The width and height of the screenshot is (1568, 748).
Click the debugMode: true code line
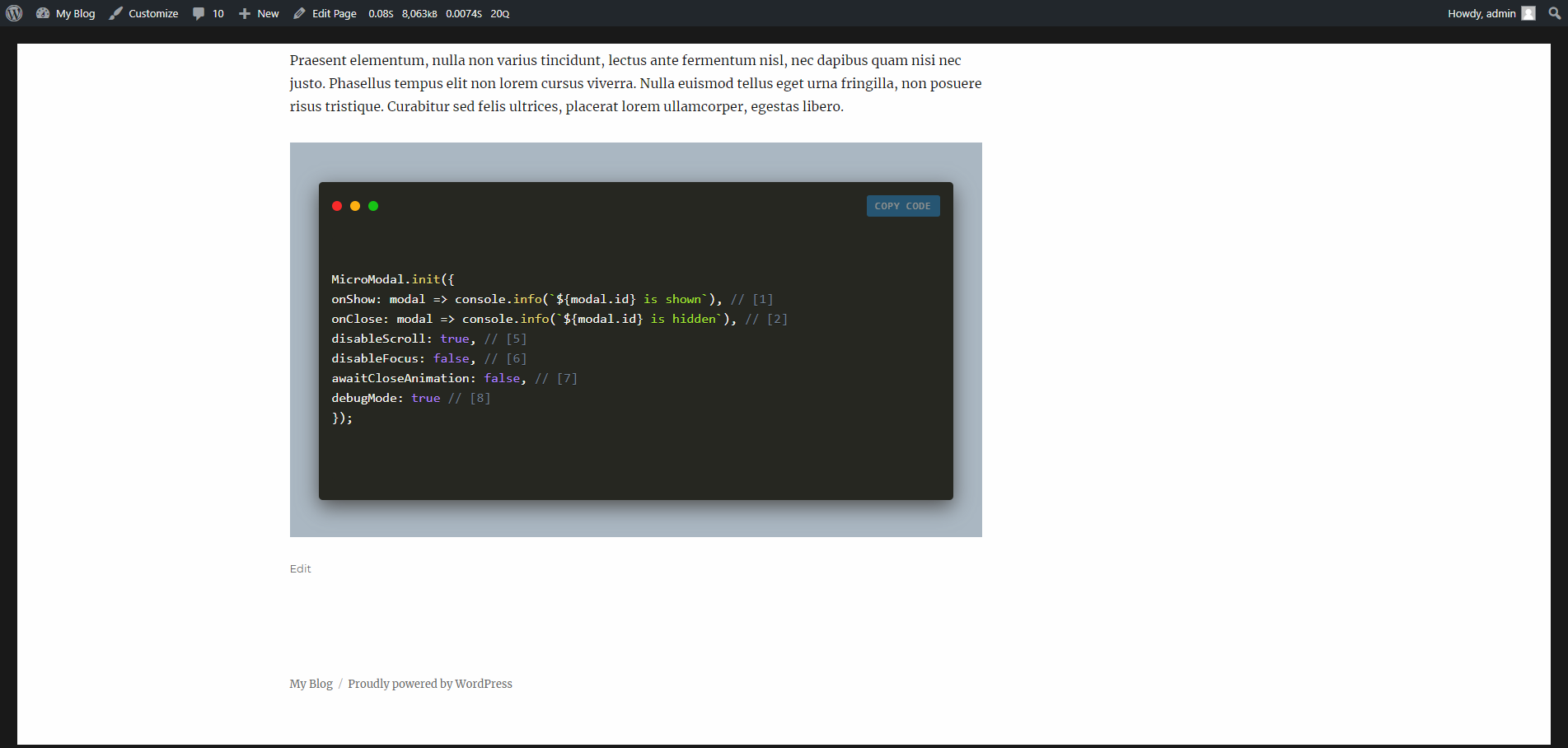click(x=410, y=398)
